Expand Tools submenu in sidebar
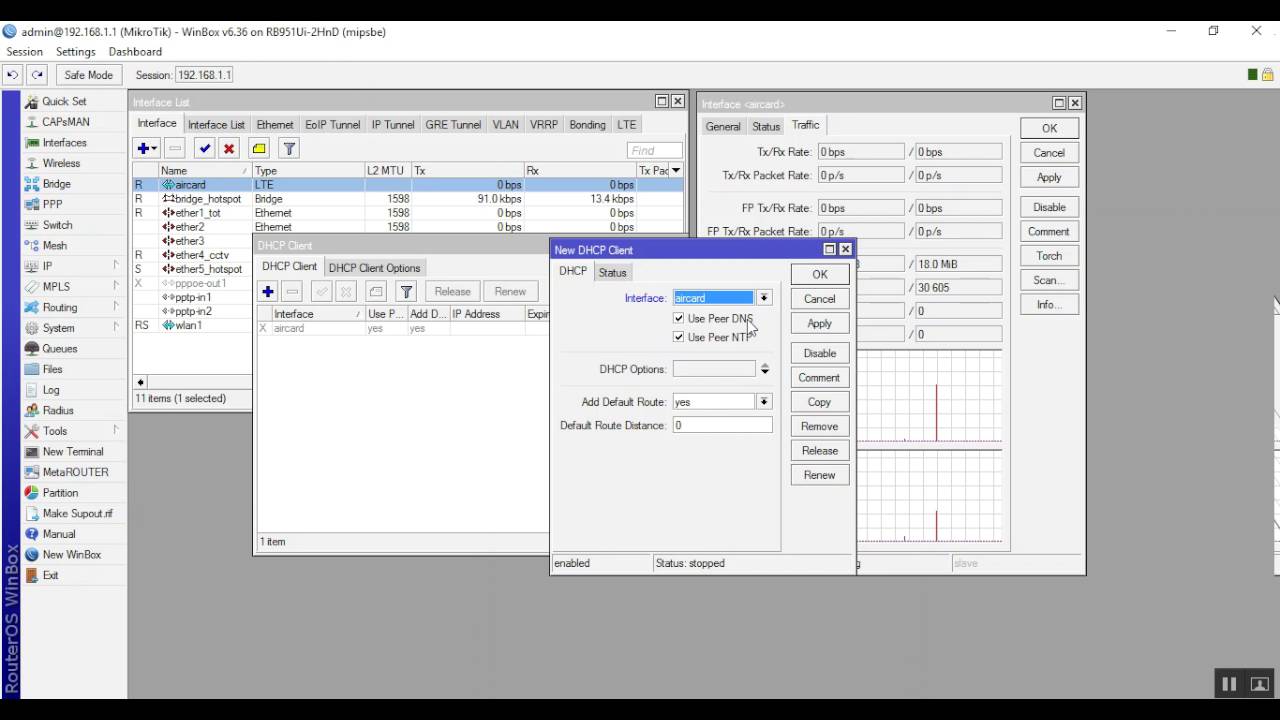The height and width of the screenshot is (720, 1280). pyautogui.click(x=116, y=431)
